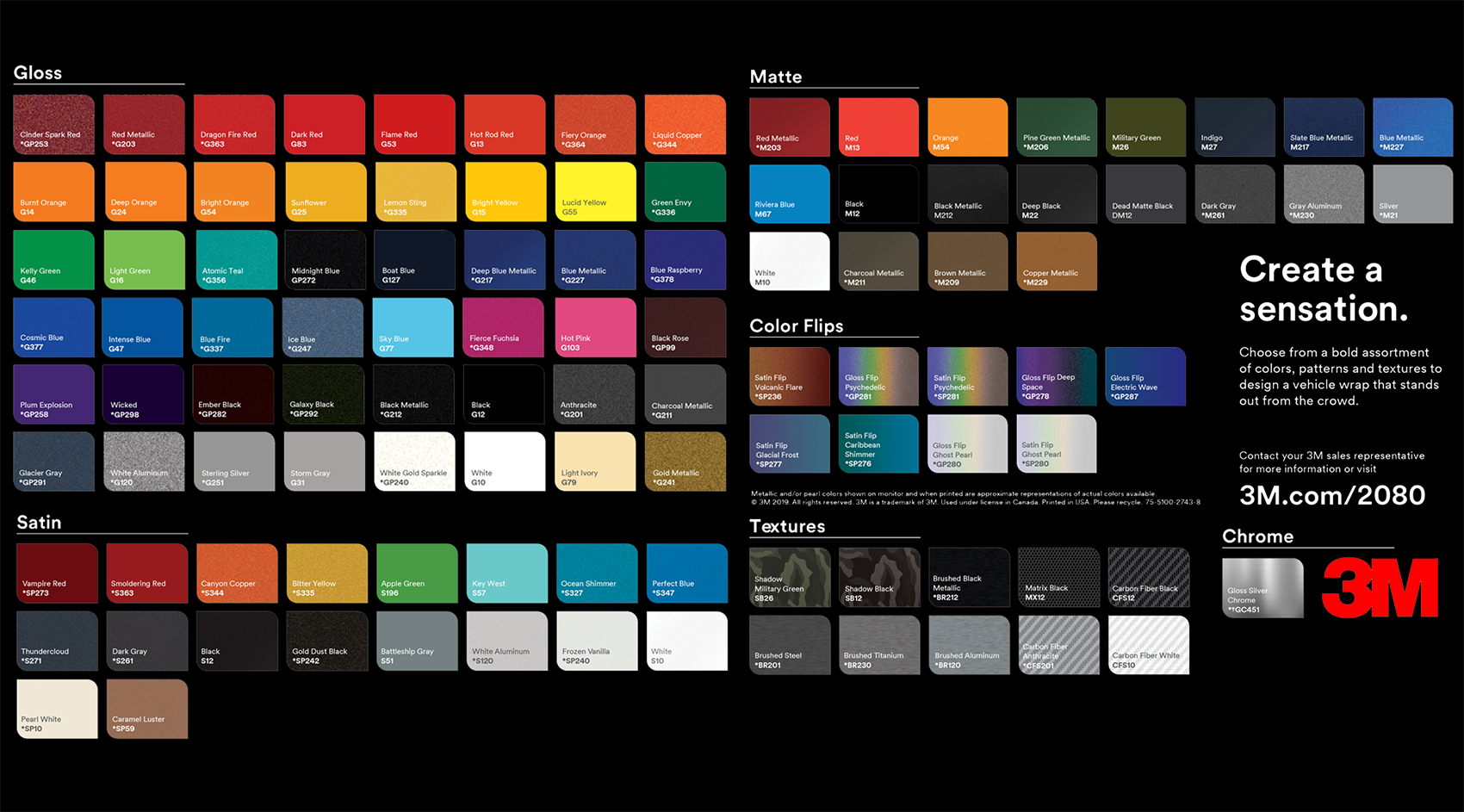Image resolution: width=1464 pixels, height=812 pixels.
Task: Choose the Gloss Anthracite G201 swatch
Action: coord(594,394)
